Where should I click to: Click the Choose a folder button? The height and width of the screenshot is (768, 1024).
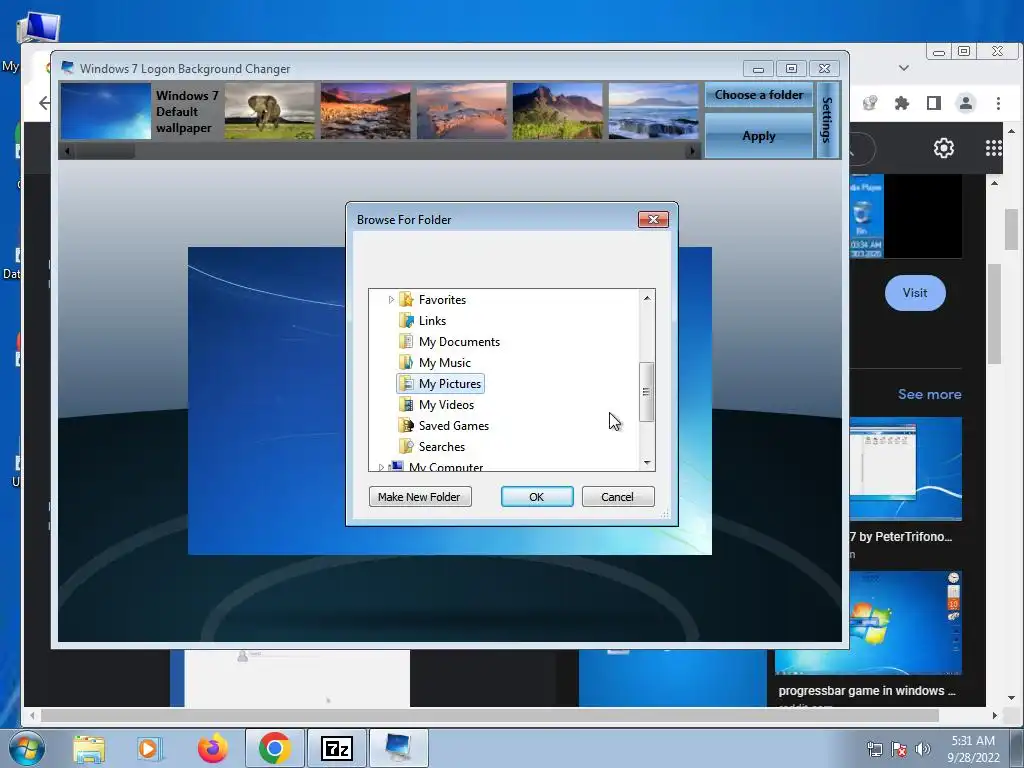coord(759,95)
